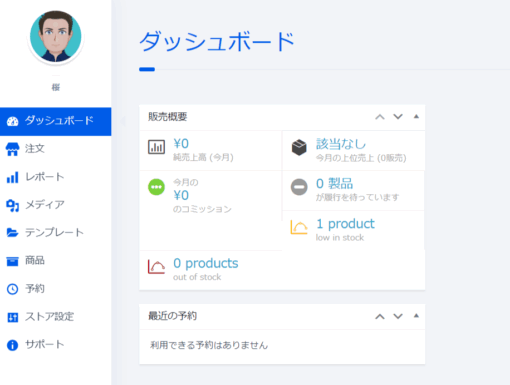Click the のコミッション label

[202, 209]
